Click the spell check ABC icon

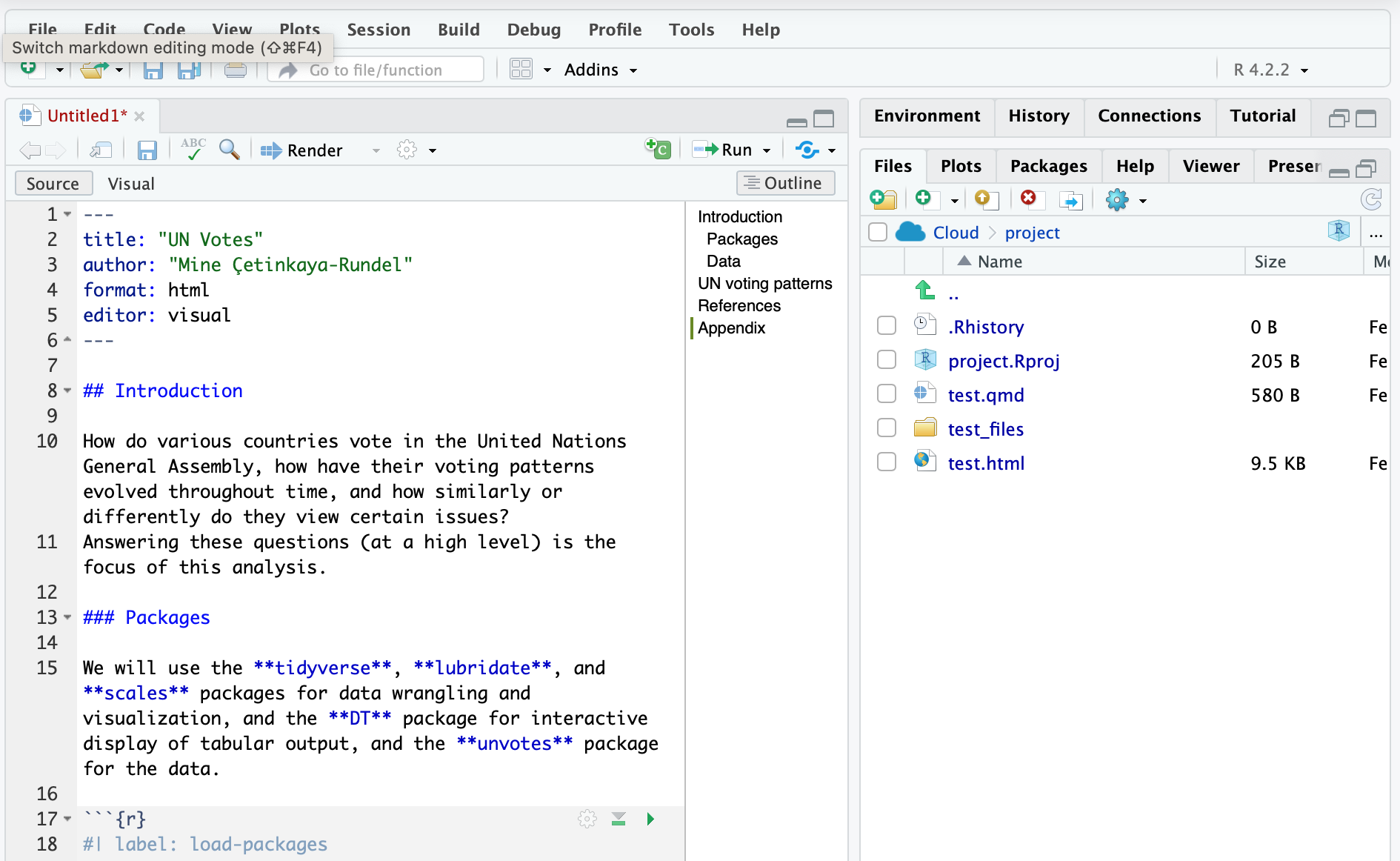click(193, 150)
